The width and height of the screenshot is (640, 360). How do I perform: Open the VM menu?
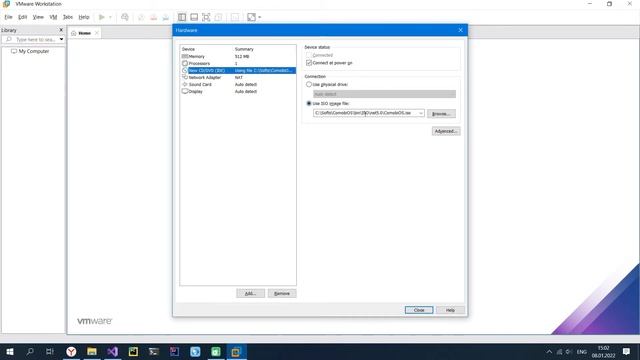53,17
